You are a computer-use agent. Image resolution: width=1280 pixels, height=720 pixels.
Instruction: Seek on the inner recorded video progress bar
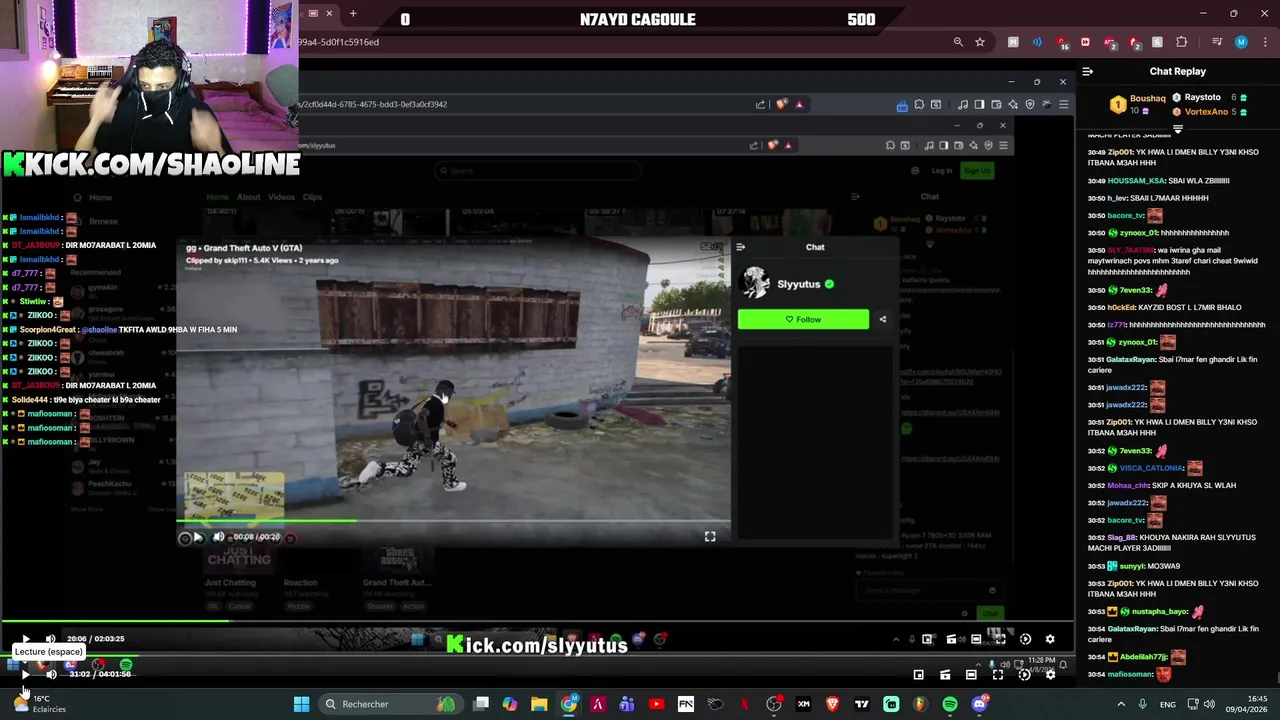click(537, 621)
